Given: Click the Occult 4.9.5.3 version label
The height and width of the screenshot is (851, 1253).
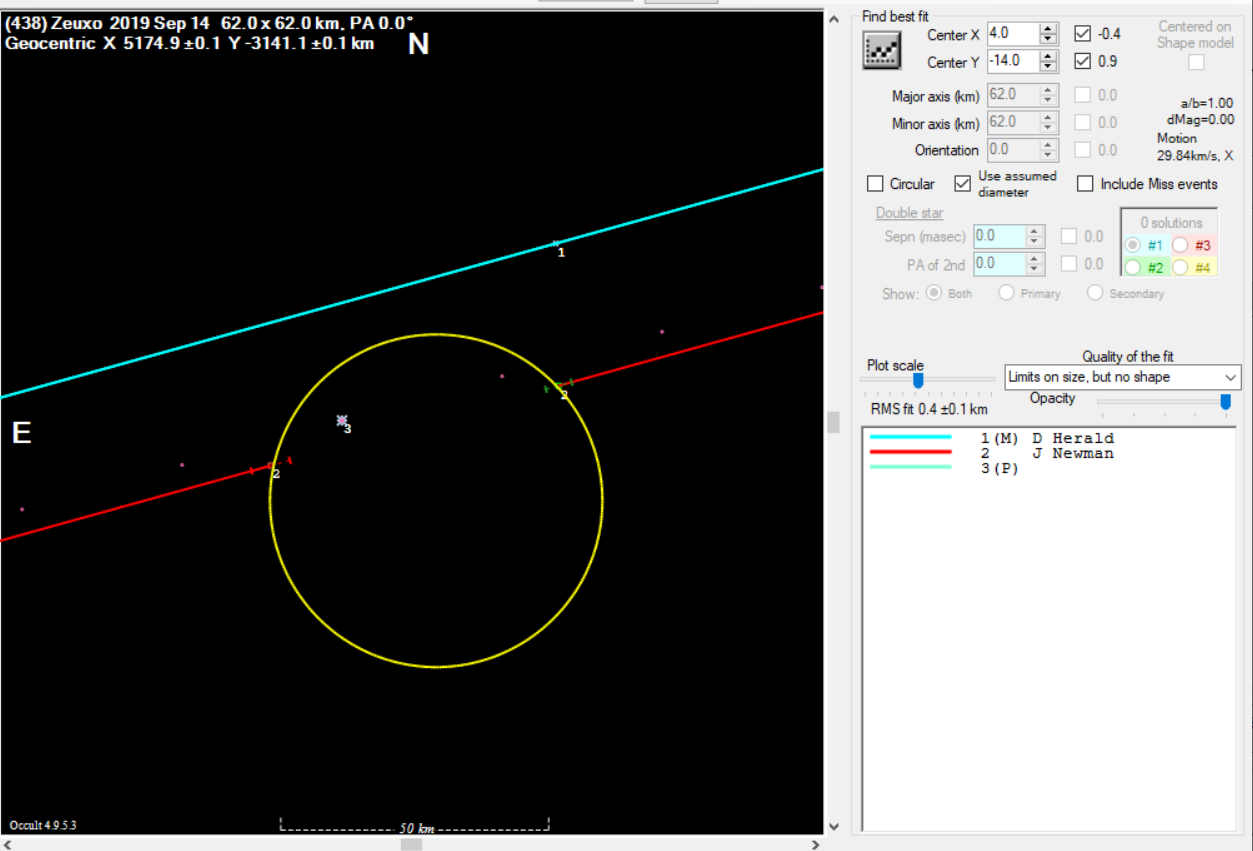Looking at the screenshot, I should [43, 825].
